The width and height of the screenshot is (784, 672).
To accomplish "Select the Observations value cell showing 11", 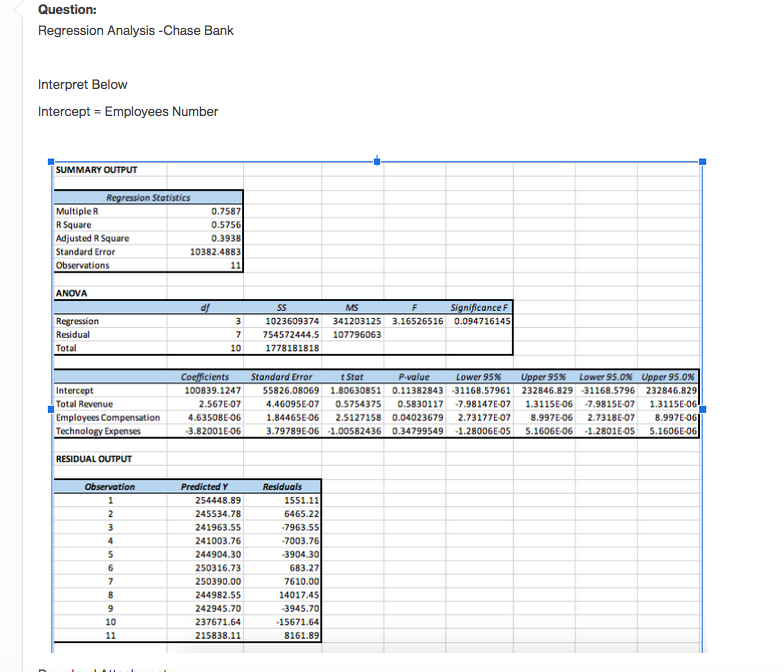I will [x=235, y=265].
